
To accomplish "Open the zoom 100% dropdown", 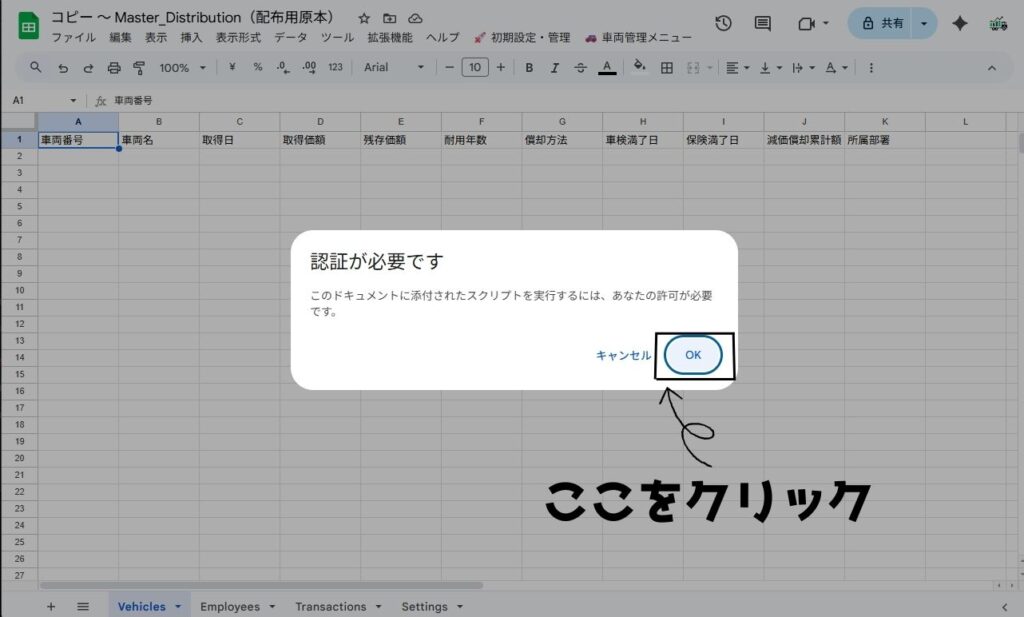I will 182,68.
